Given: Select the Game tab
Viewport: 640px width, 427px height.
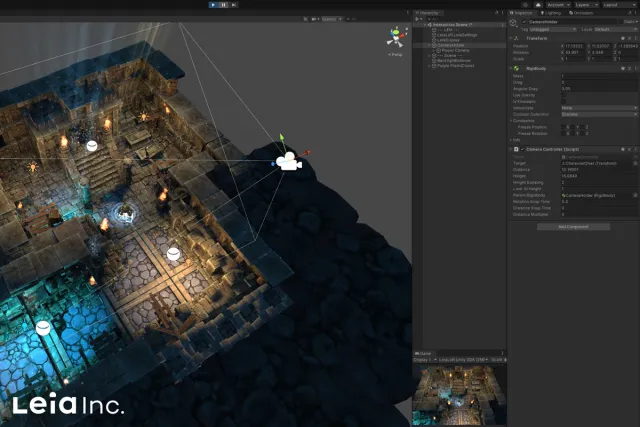Looking at the screenshot, I should [x=423, y=354].
